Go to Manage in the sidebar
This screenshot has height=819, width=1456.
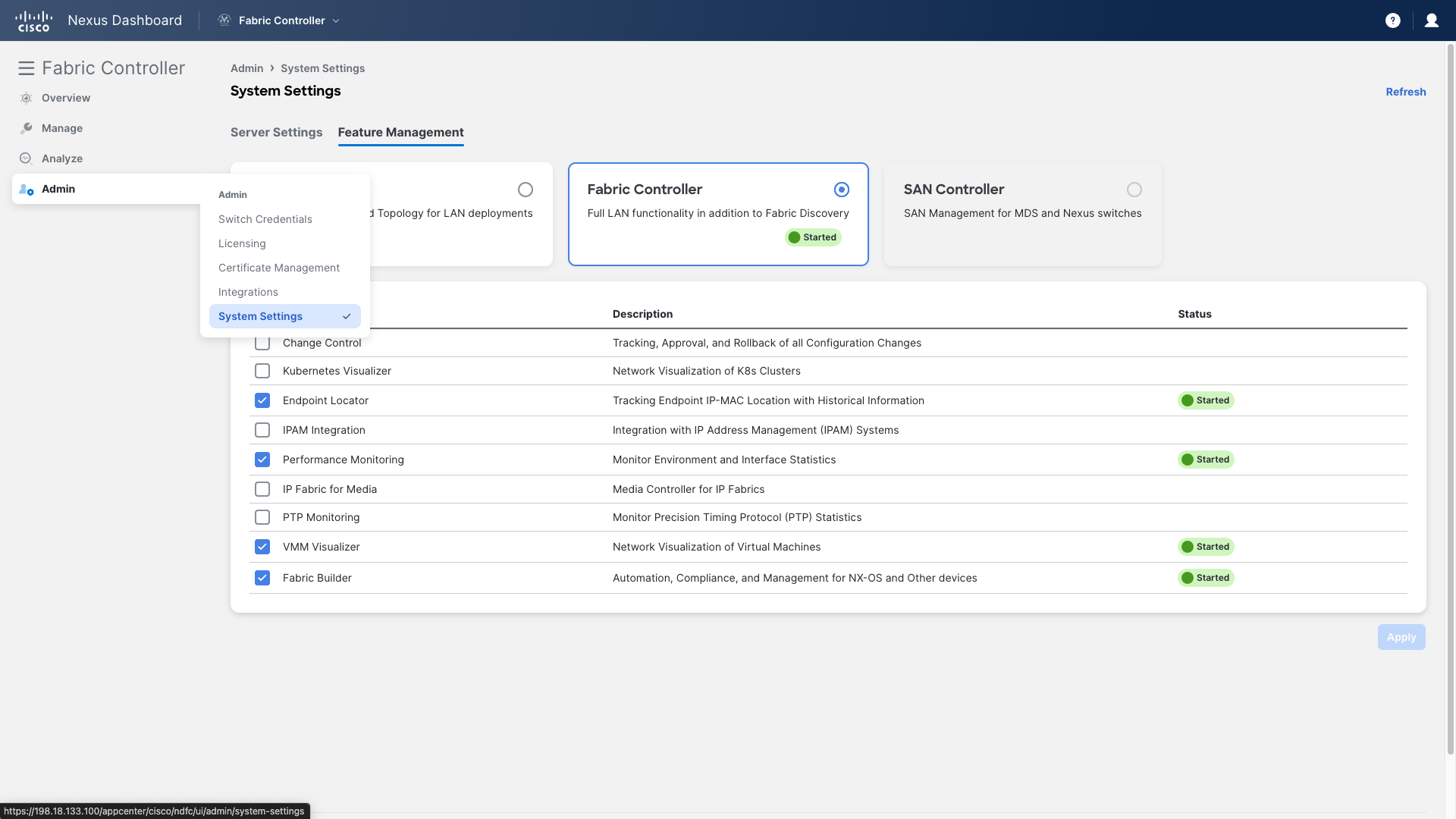pos(62,128)
